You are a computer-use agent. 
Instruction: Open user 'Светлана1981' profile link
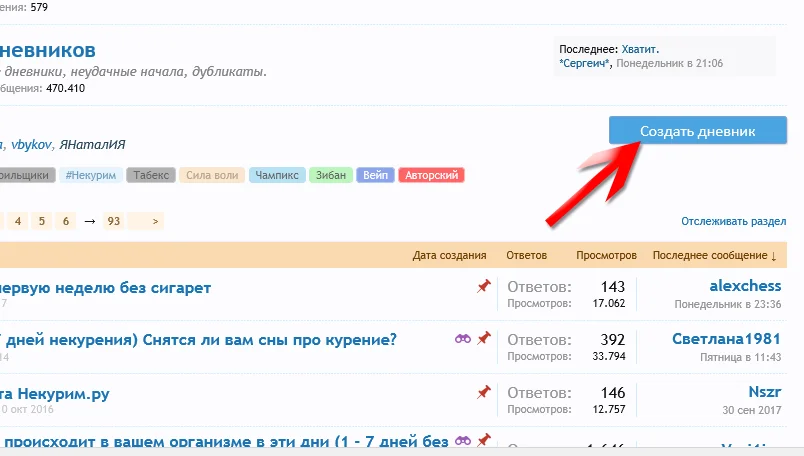point(726,339)
